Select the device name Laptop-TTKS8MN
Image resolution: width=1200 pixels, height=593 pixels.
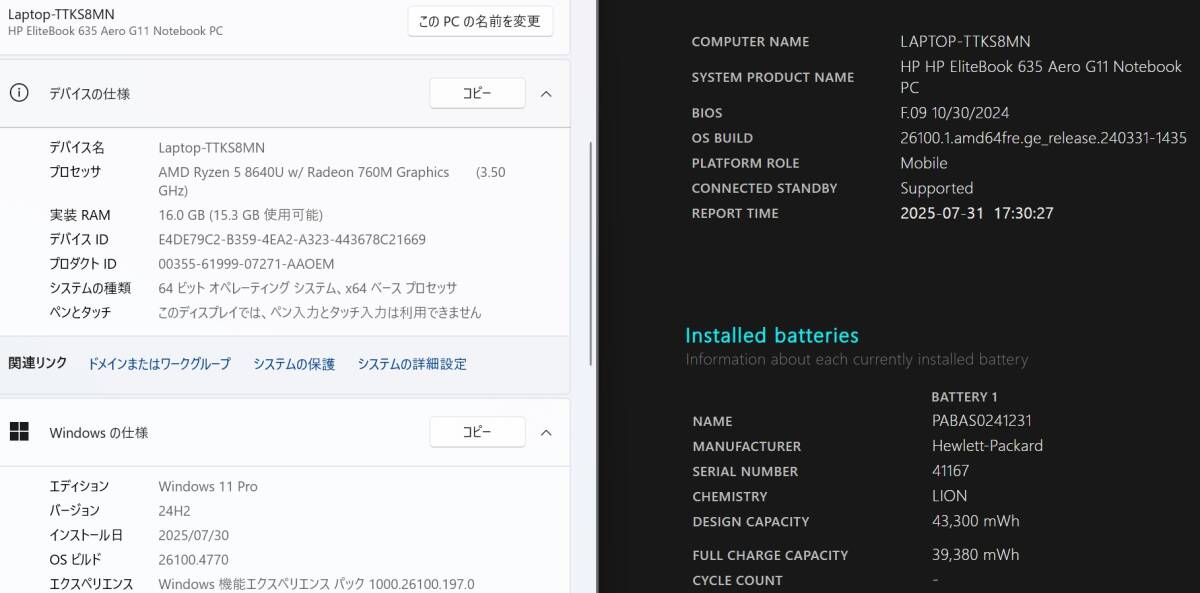214,147
